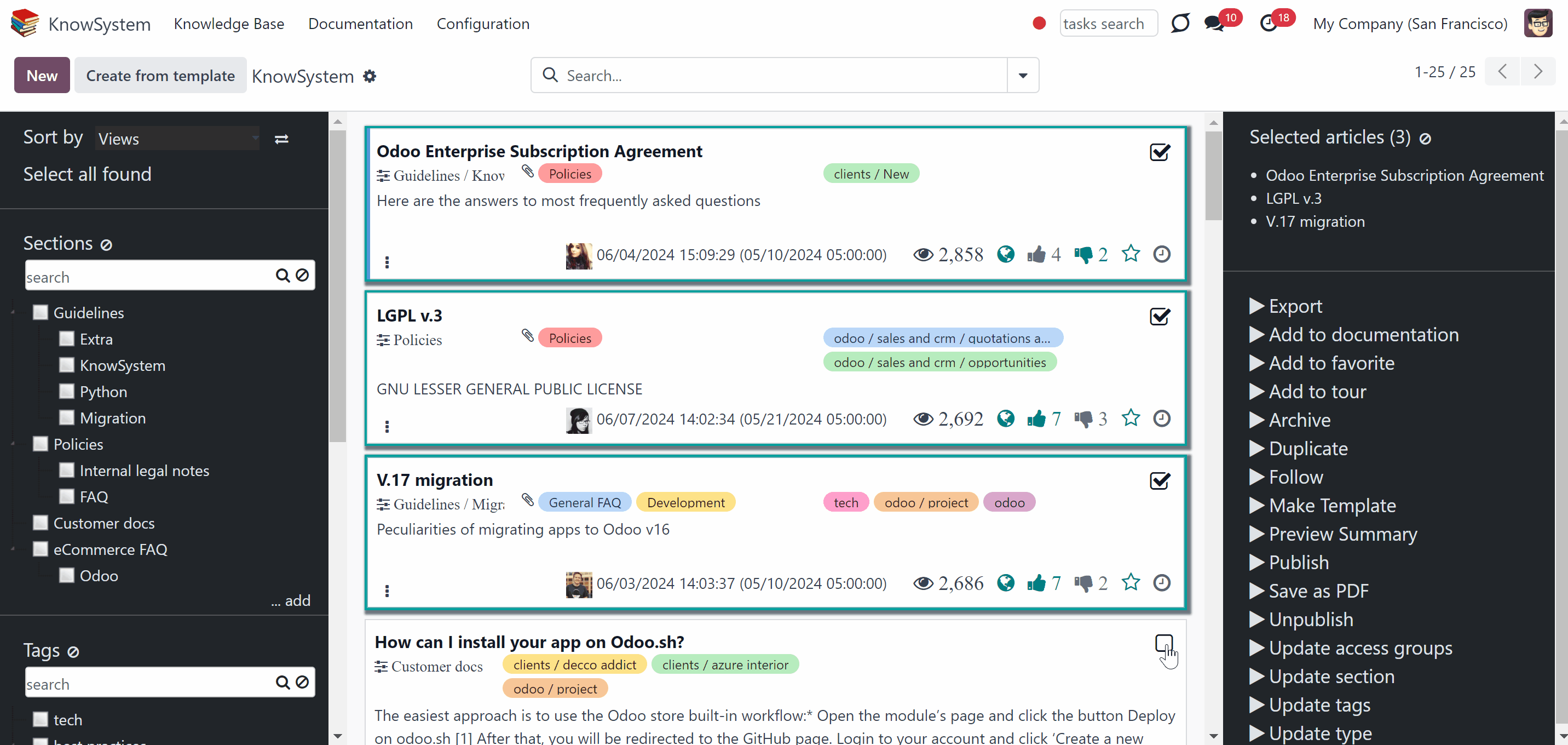Click the '... add' section link
1568x745 pixels.
click(290, 600)
